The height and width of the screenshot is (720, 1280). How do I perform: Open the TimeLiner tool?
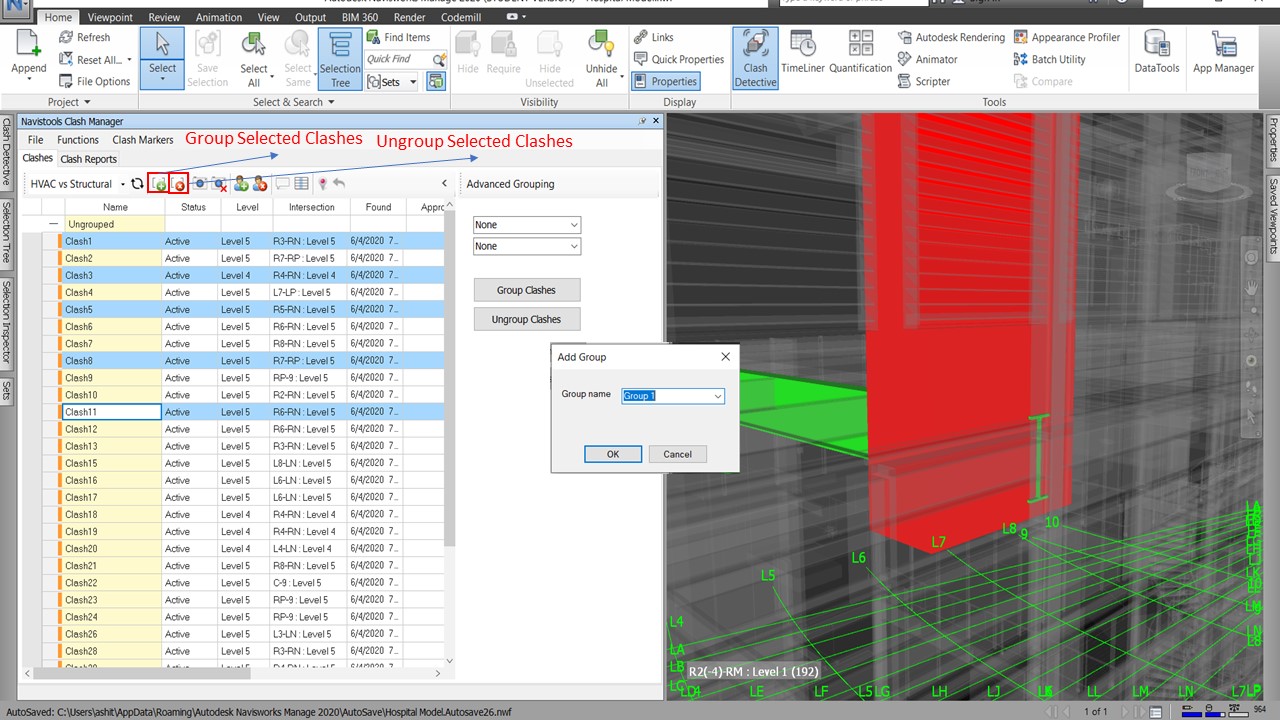[803, 53]
